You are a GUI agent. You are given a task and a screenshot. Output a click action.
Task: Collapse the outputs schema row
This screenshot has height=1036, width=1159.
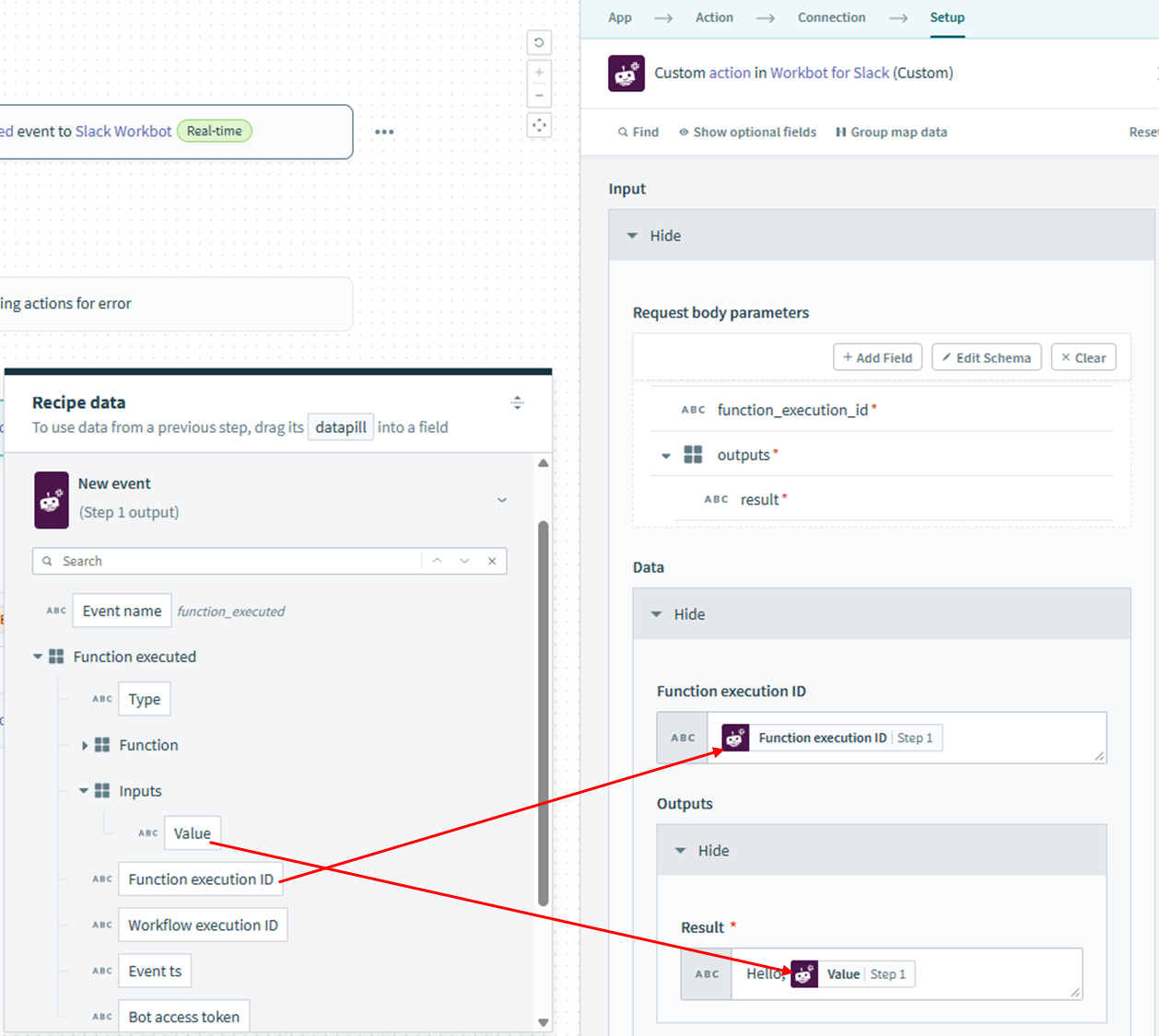coord(666,456)
